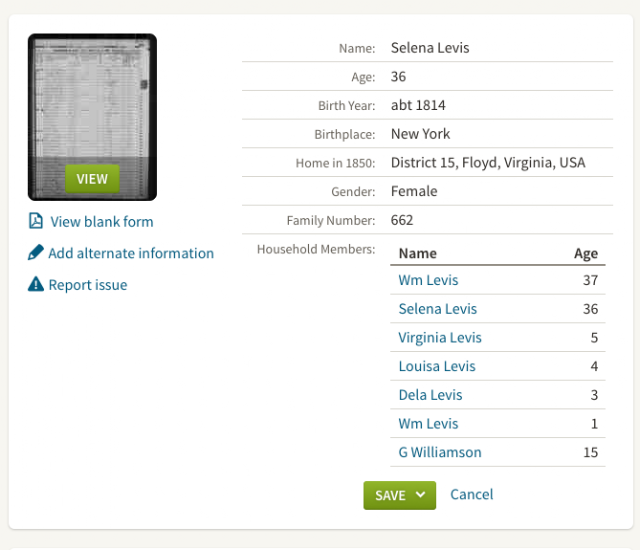Screen dimensions: 640x550
Task: Open the census record thumbnail image
Action: (92, 117)
